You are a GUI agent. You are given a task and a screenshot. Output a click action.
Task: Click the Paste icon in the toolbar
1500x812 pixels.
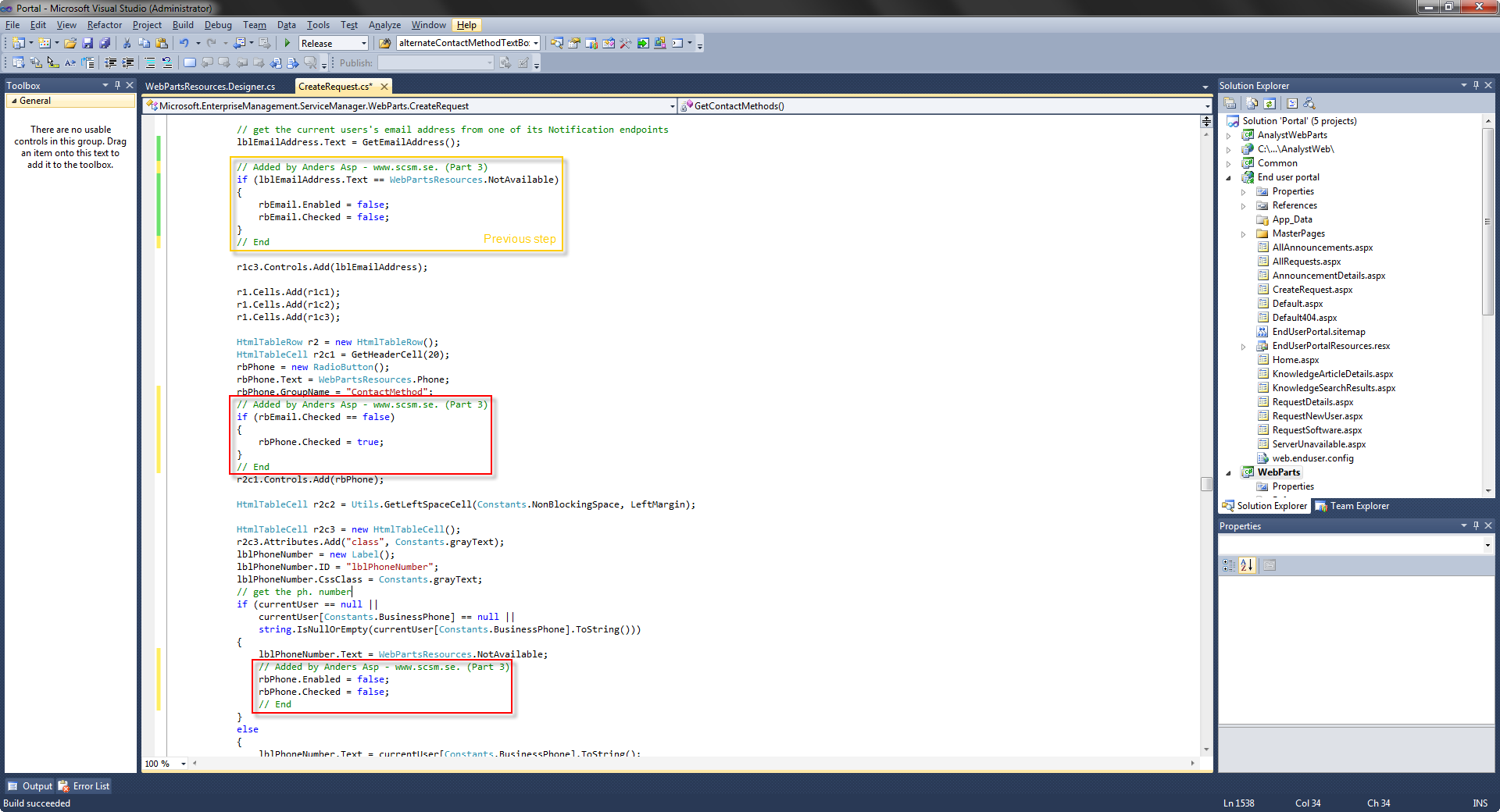[162, 43]
